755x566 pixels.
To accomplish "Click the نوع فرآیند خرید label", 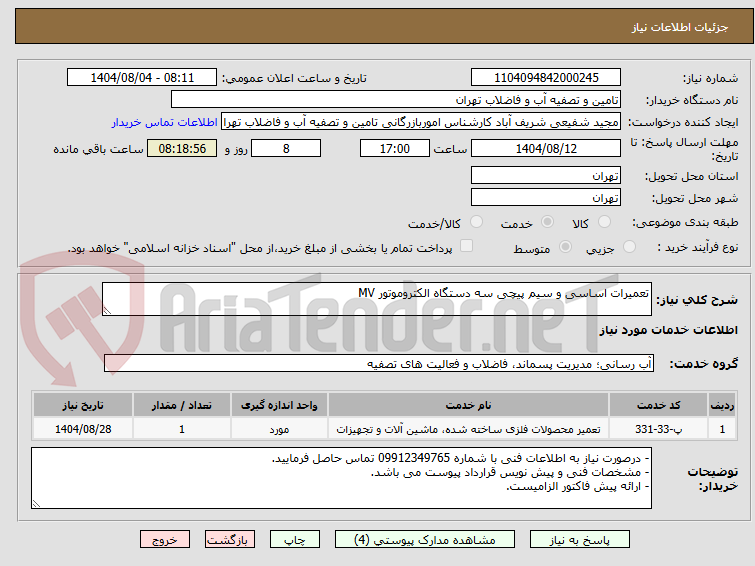I will 698,248.
